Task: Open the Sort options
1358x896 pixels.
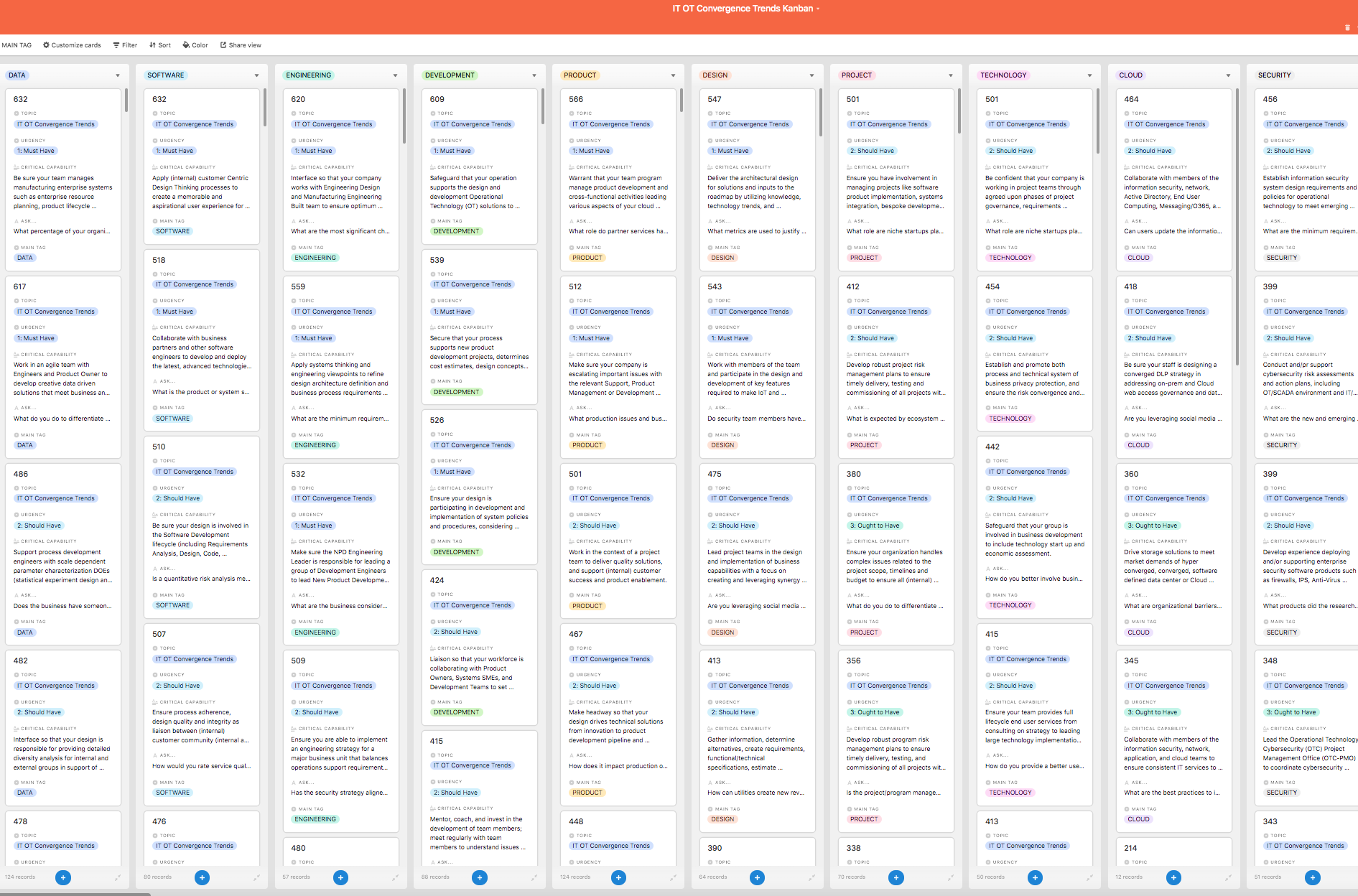Action: click(160, 45)
